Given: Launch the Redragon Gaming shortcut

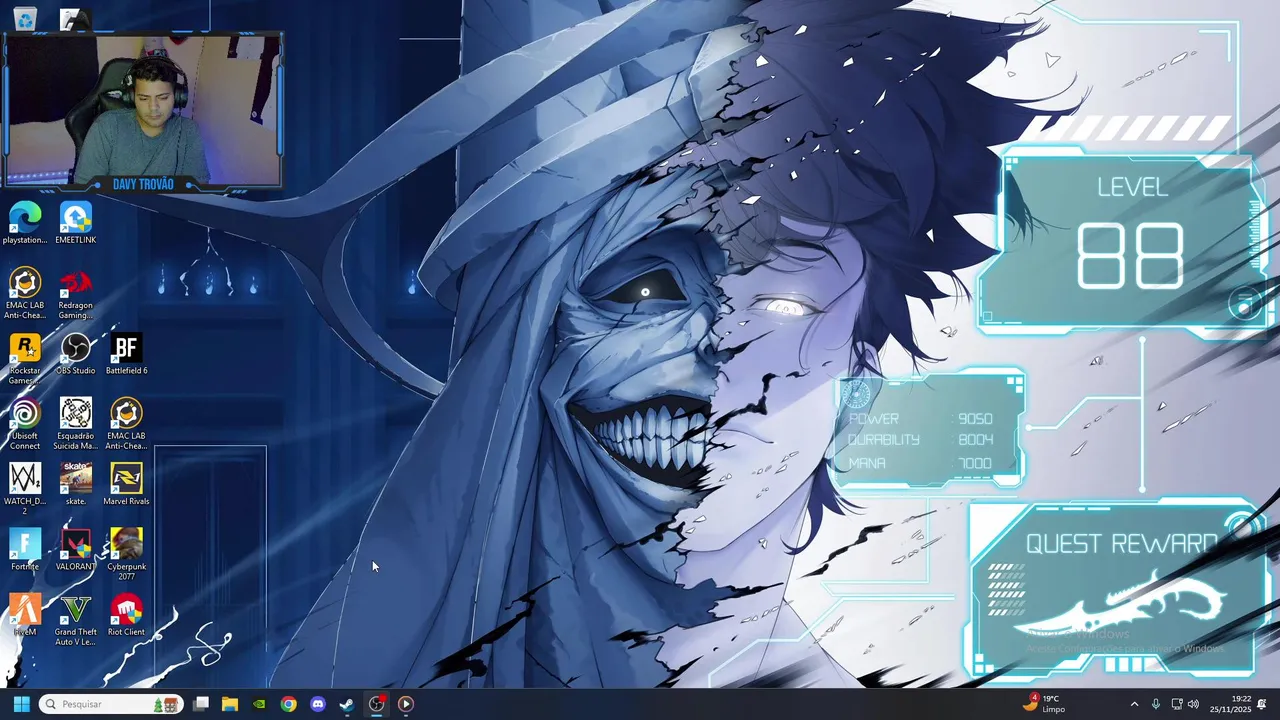Looking at the screenshot, I should click(76, 293).
